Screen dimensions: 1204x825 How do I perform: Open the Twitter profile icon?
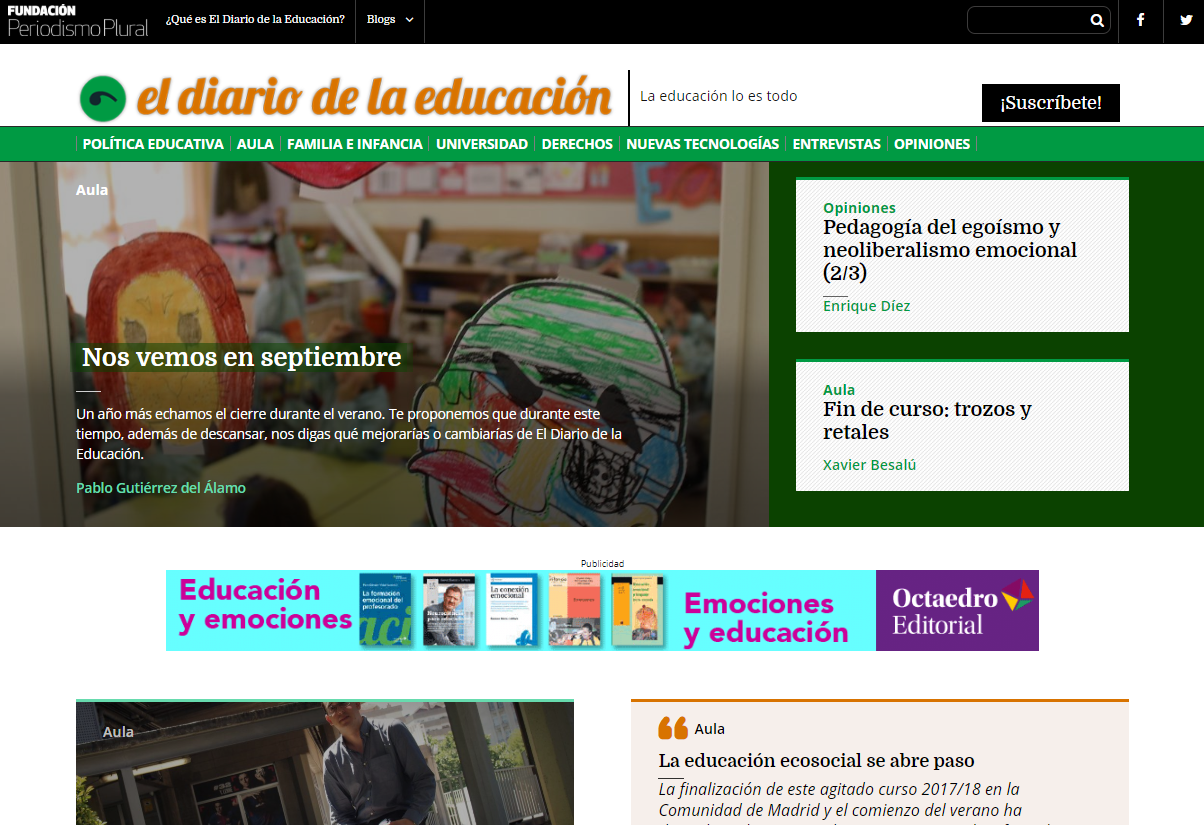pyautogui.click(x=1185, y=20)
